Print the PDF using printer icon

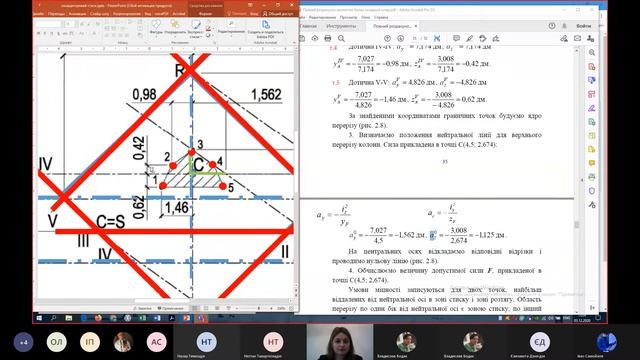(x=328, y=38)
